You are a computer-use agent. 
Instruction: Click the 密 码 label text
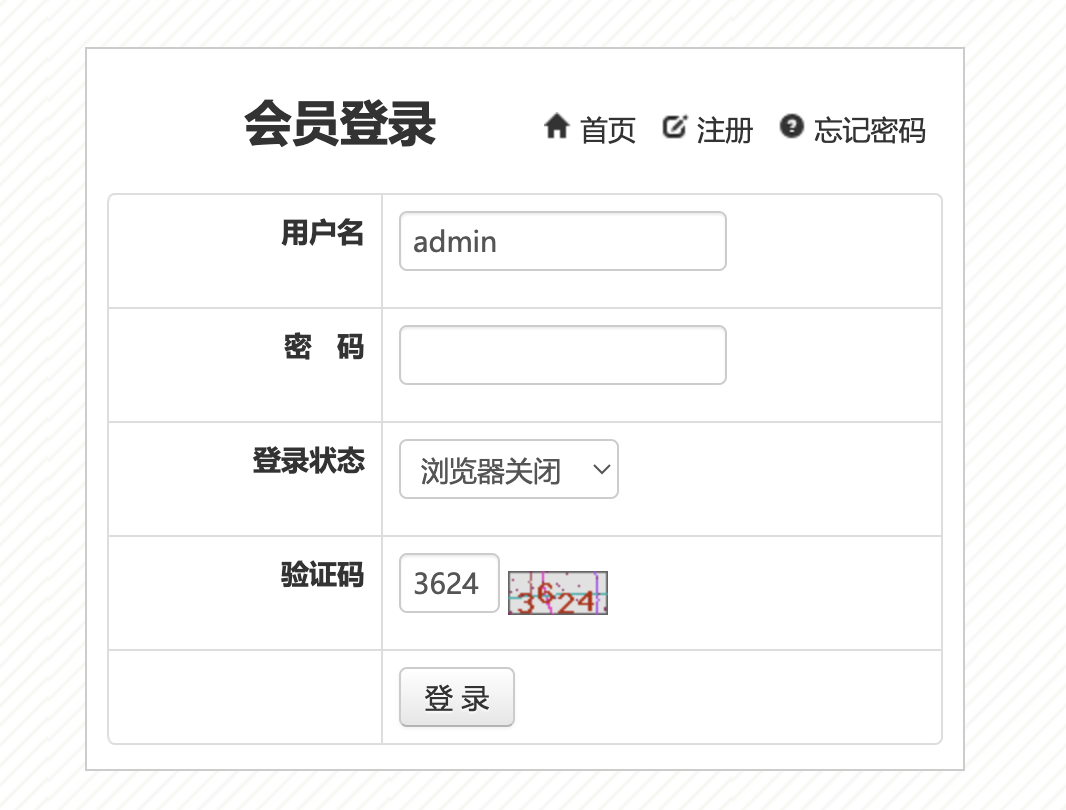324,348
